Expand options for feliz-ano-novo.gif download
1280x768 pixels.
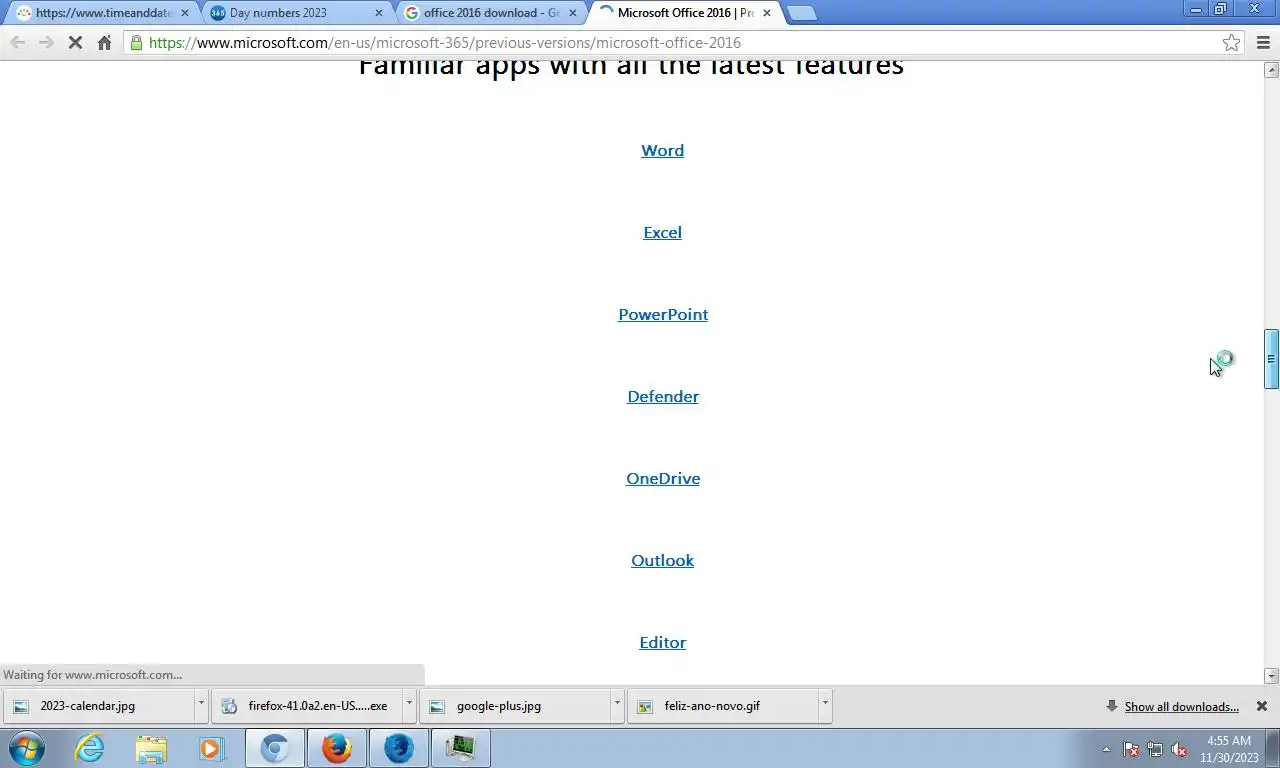pyautogui.click(x=824, y=705)
